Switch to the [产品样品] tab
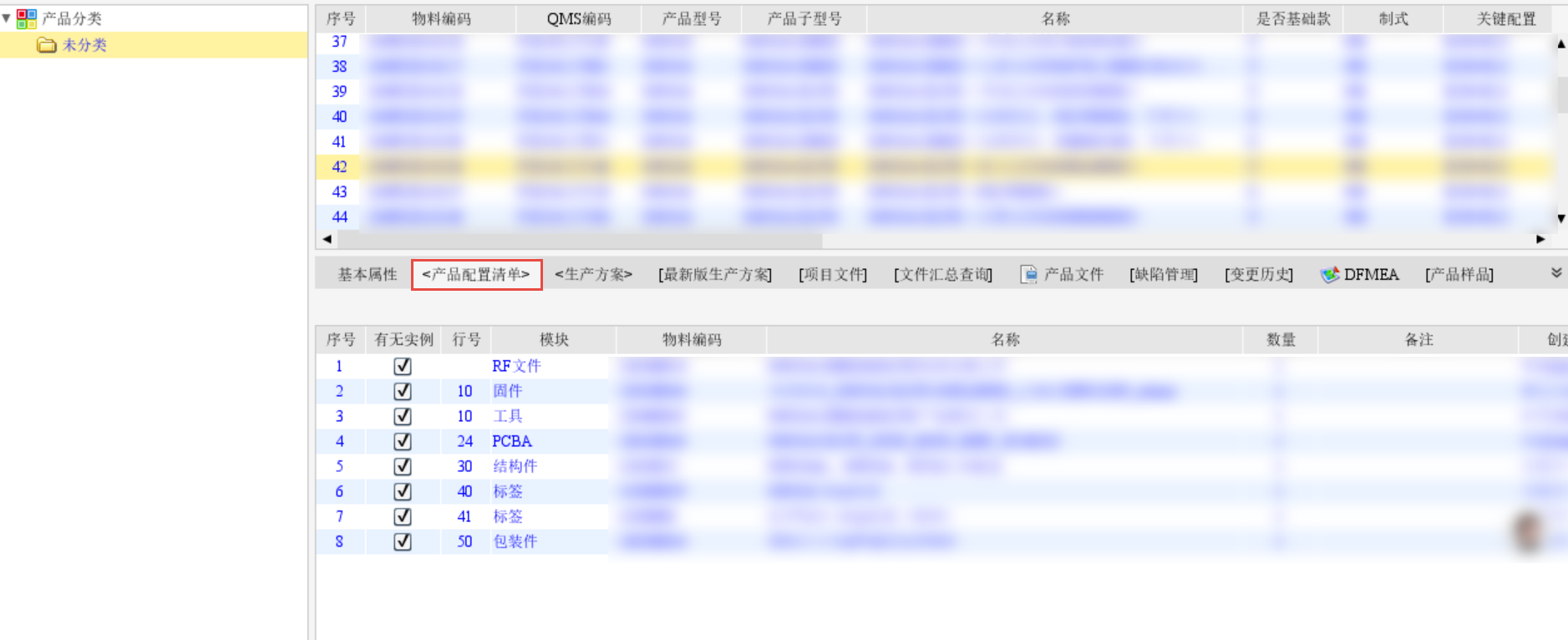Screen dimensions: 1568x640 1459,274
